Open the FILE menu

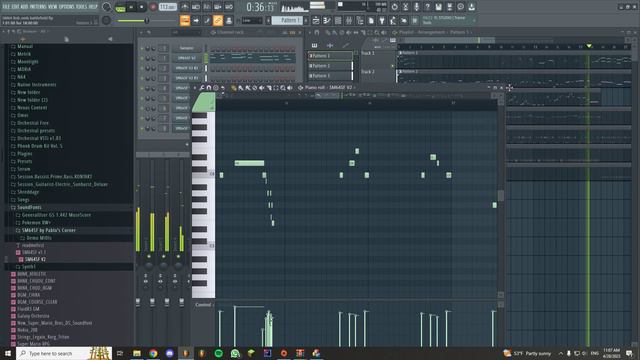point(7,7)
